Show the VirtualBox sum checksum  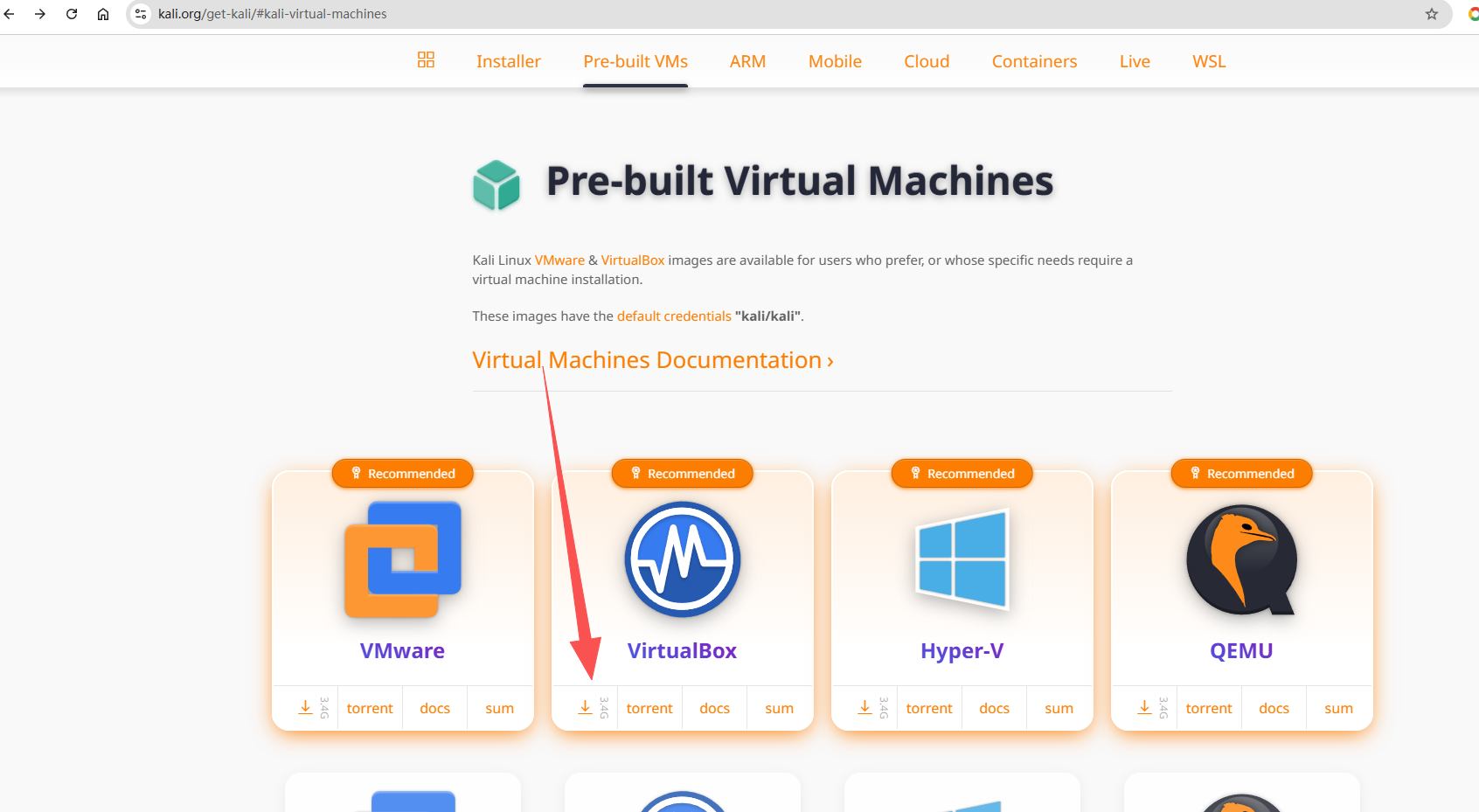click(779, 708)
